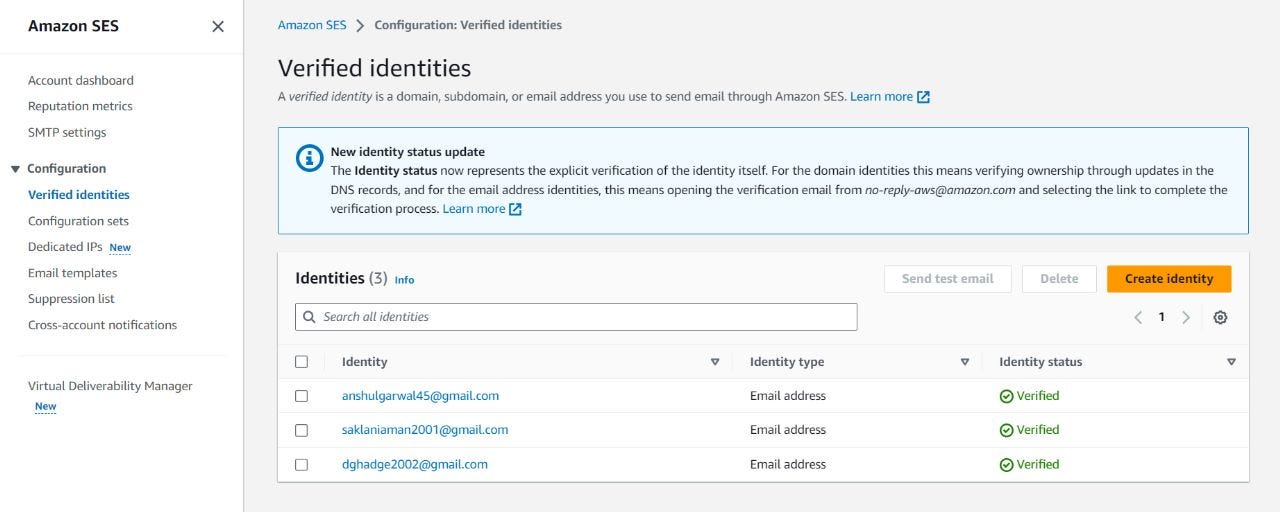This screenshot has width=1280, height=512.
Task: Click the search magnifier icon
Action: click(310, 317)
